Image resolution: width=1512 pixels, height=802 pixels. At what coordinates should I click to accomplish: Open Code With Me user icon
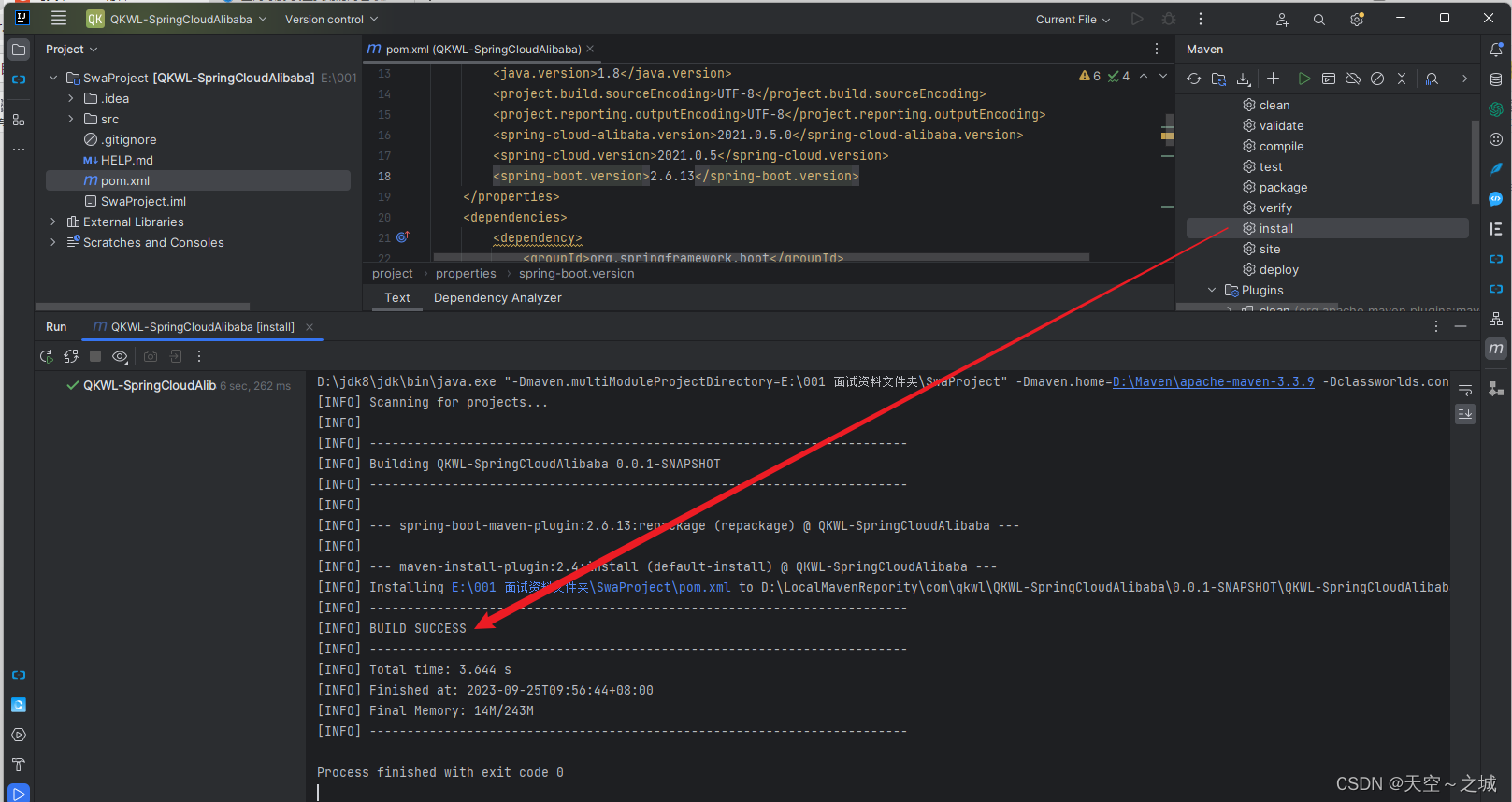1282,20
